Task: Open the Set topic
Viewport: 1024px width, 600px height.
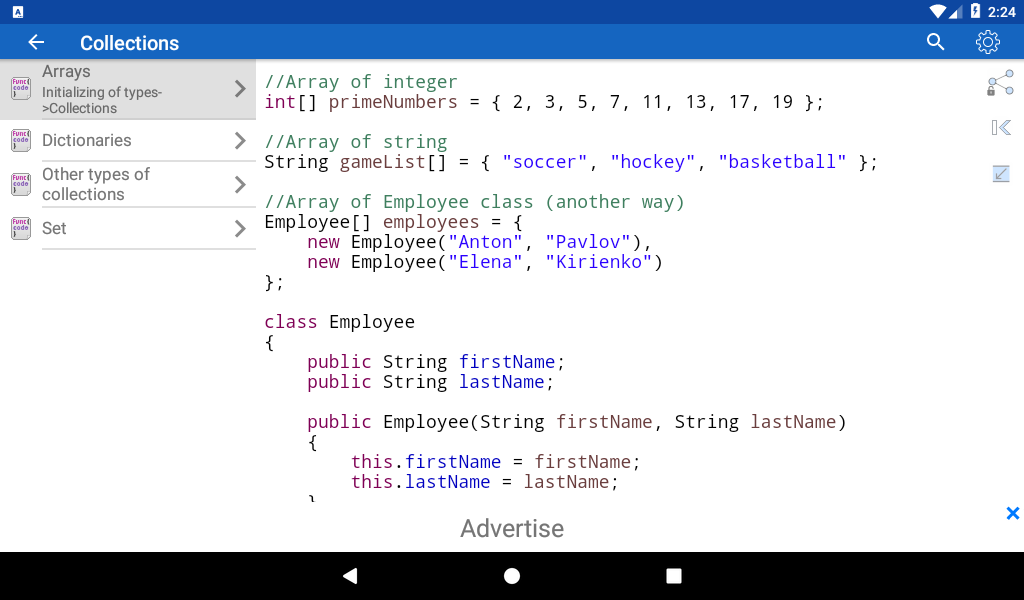Action: [128, 229]
